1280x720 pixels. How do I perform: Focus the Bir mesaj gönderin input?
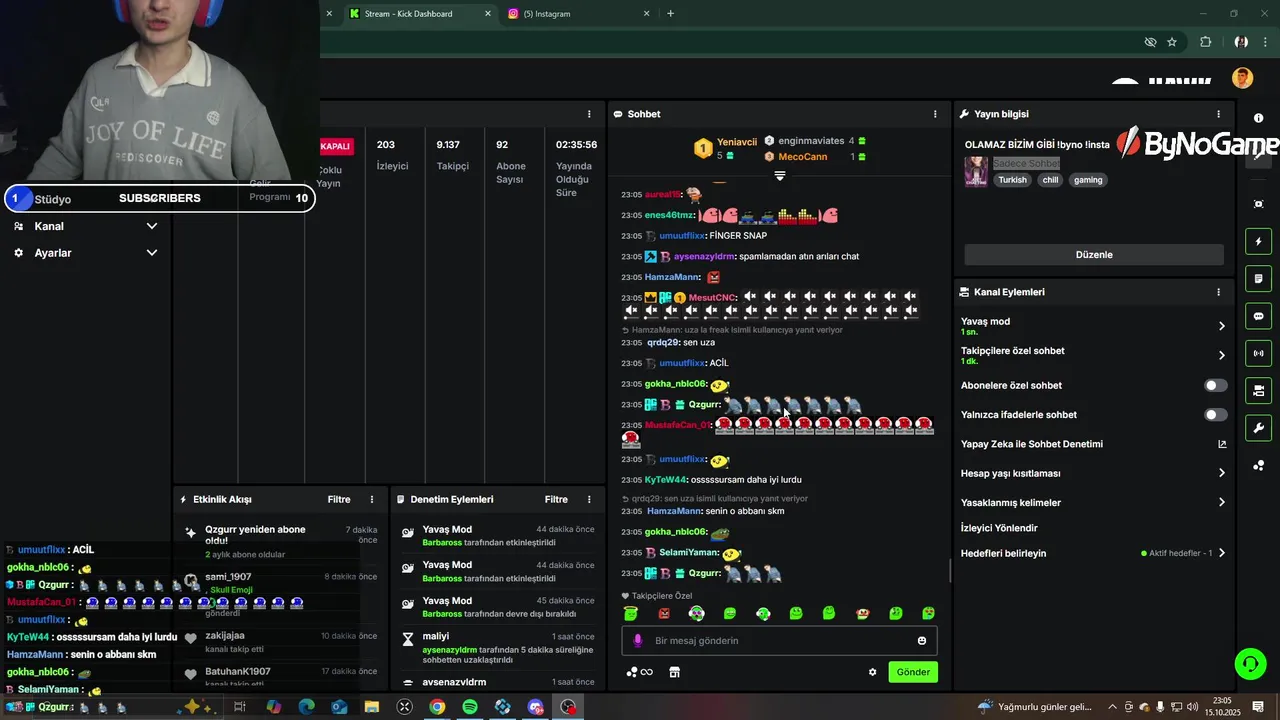(x=780, y=641)
